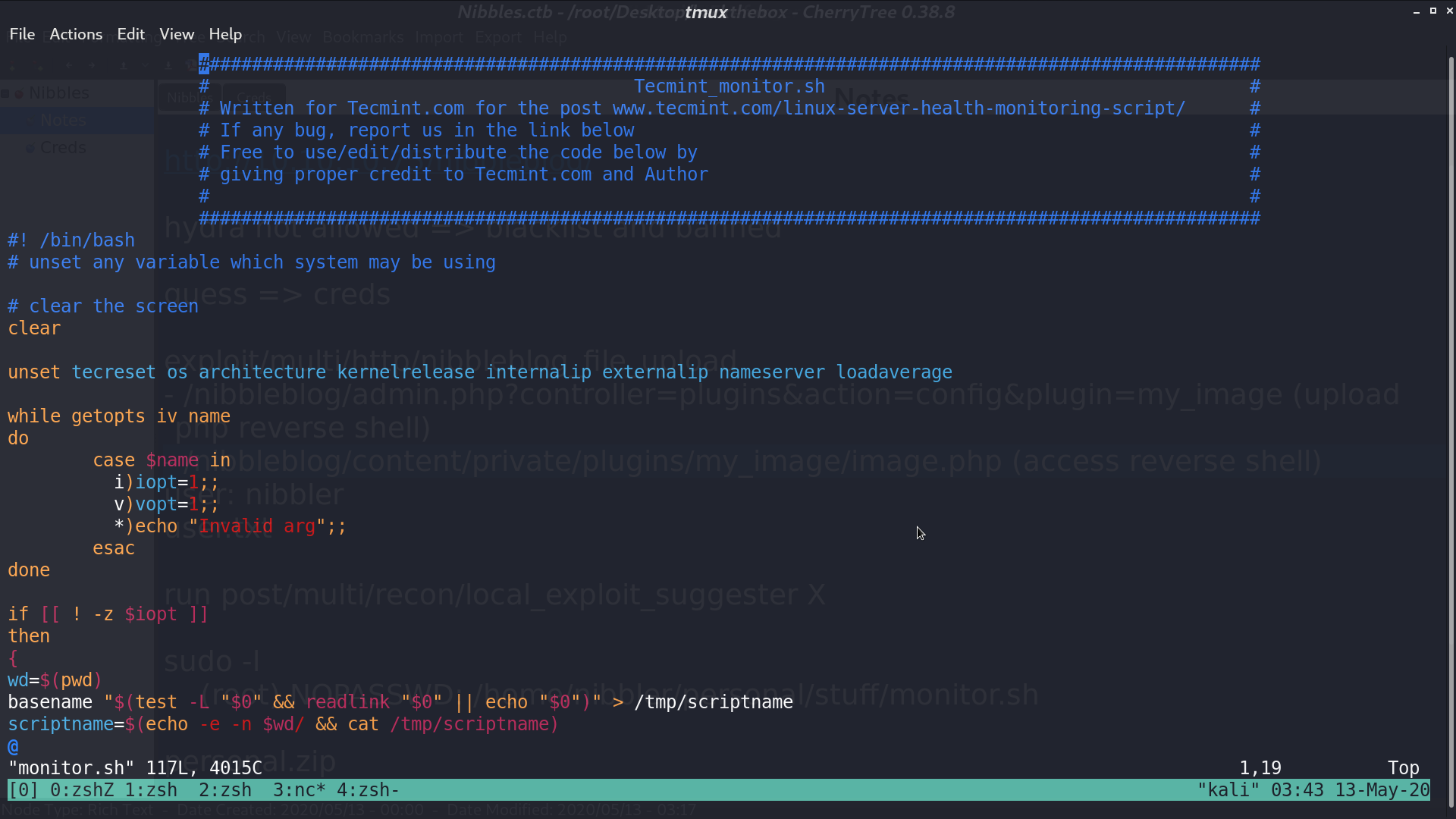
Task: Click the "v)vopt=1;;" line
Action: click(x=167, y=504)
